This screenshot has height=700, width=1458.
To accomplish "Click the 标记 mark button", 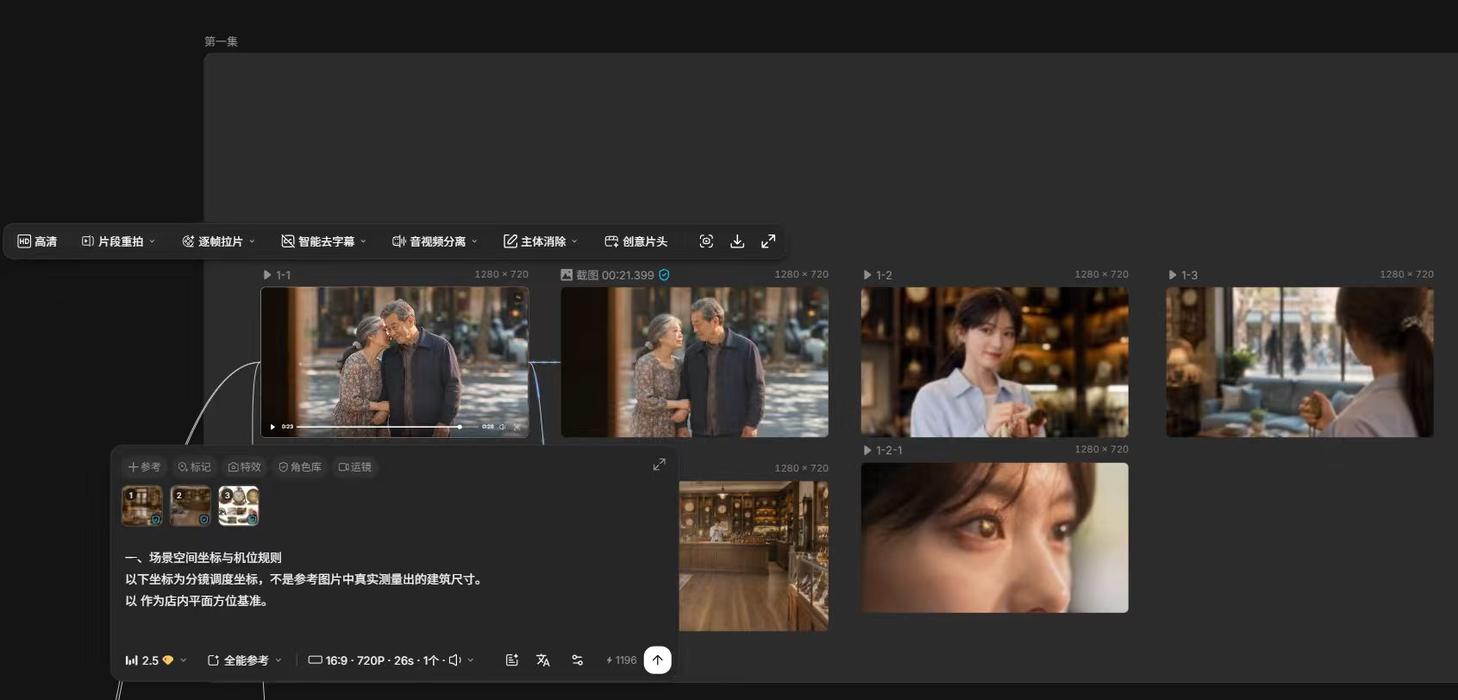I will [194, 467].
